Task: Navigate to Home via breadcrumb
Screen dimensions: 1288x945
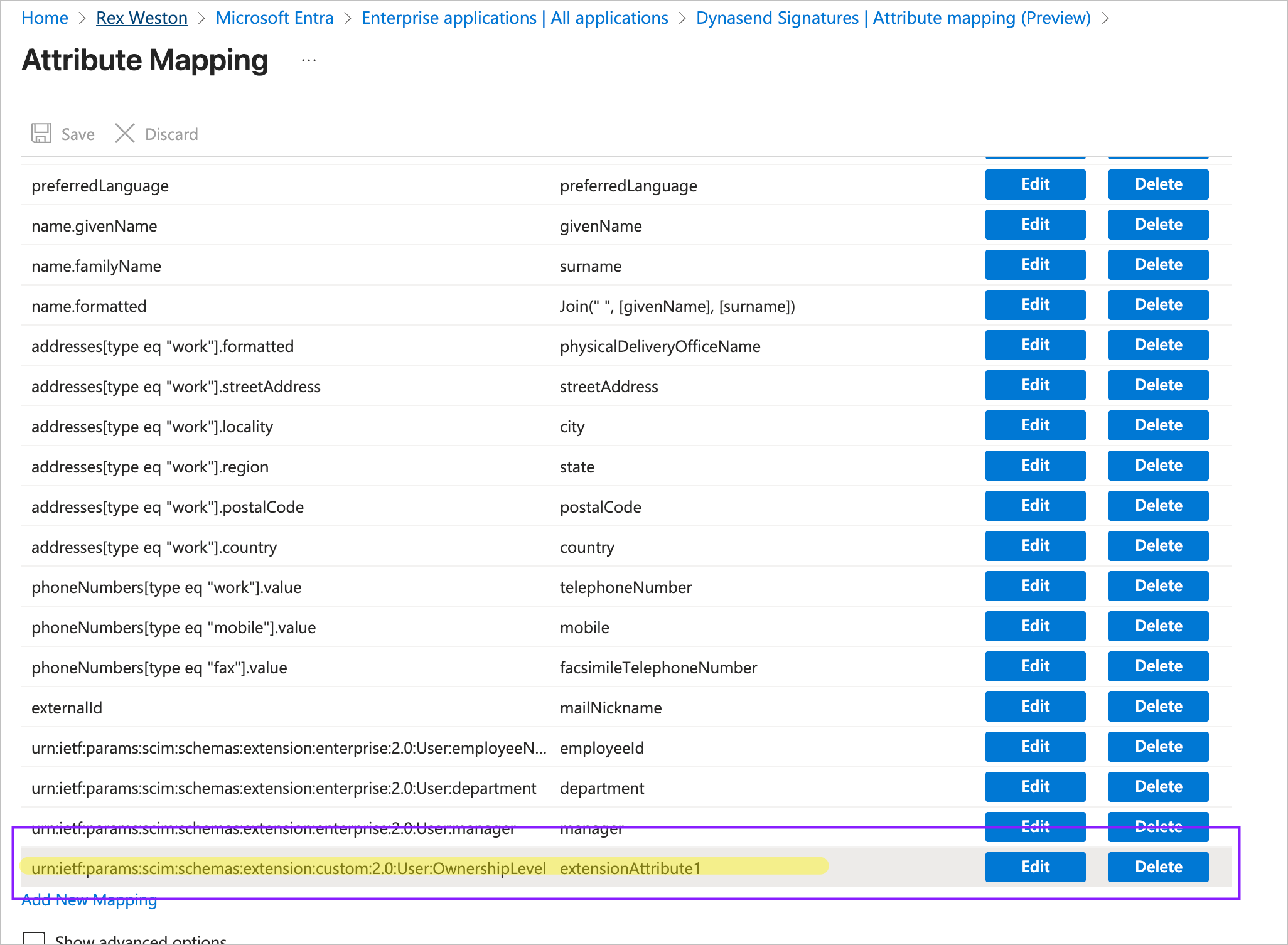Action: (x=44, y=18)
